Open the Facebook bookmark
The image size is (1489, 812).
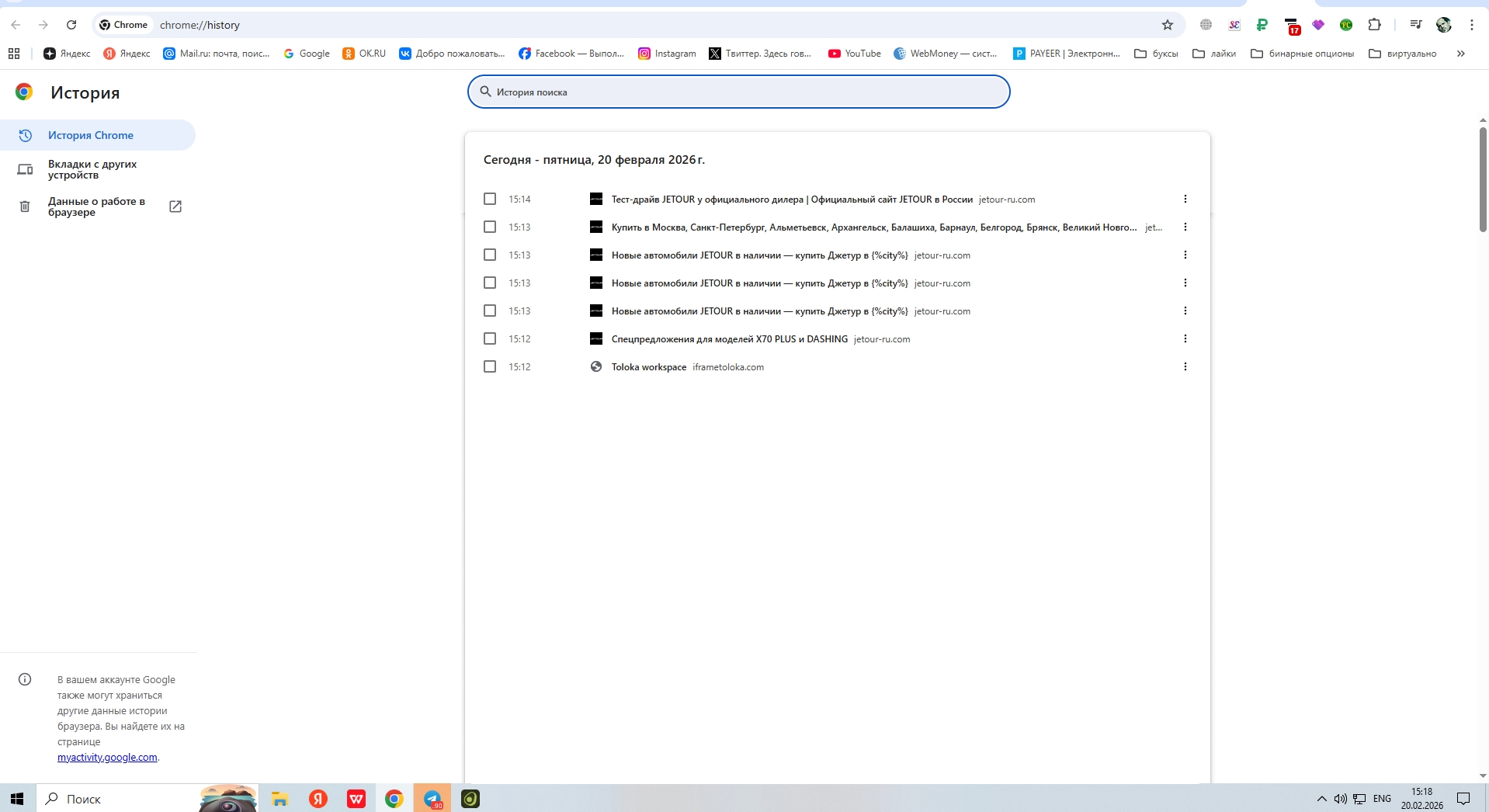point(571,54)
